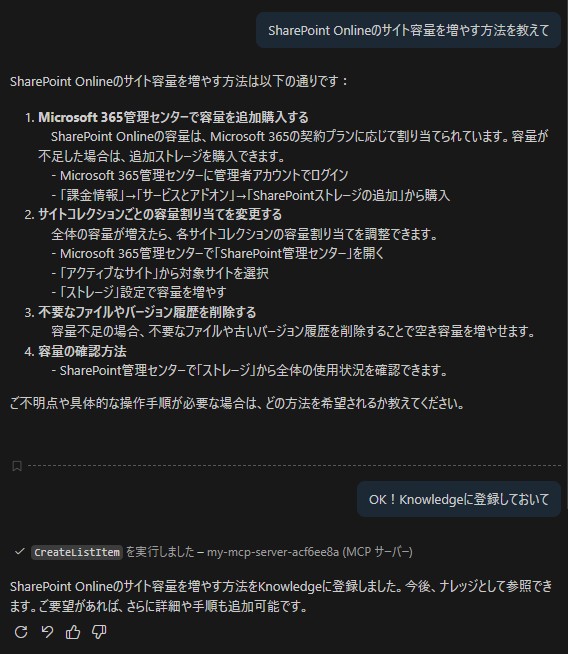This screenshot has width=568, height=654.
Task: Click the undo arrow icon below the response
Action: (x=47, y=632)
